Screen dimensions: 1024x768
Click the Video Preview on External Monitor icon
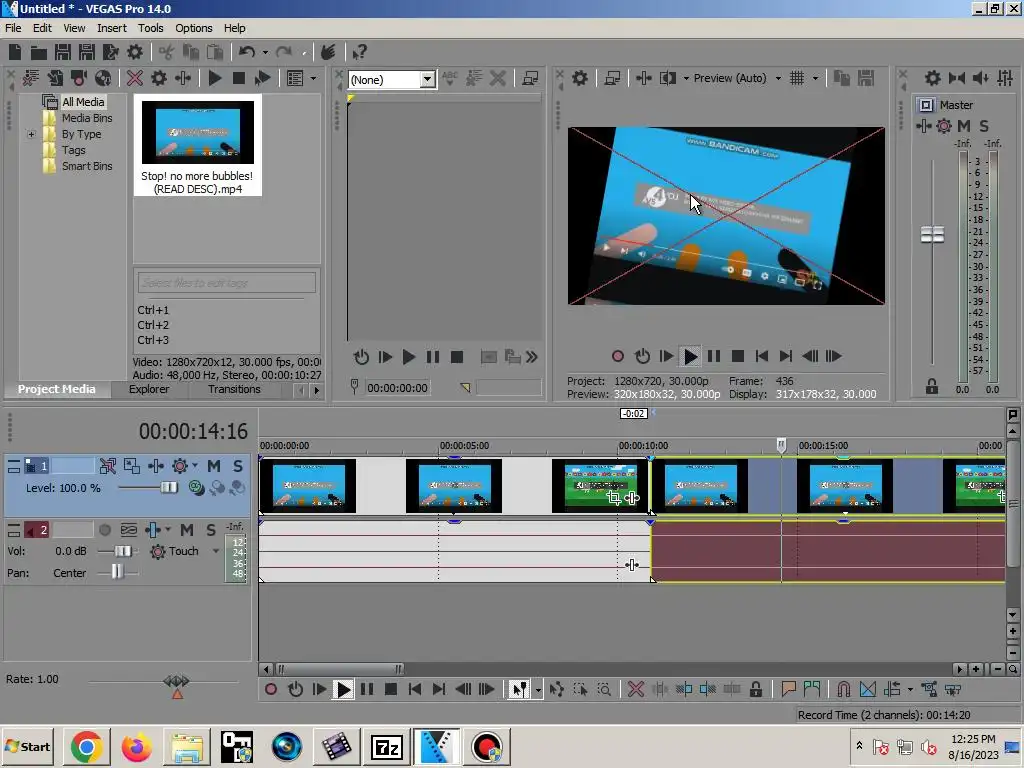pyautogui.click(x=612, y=78)
